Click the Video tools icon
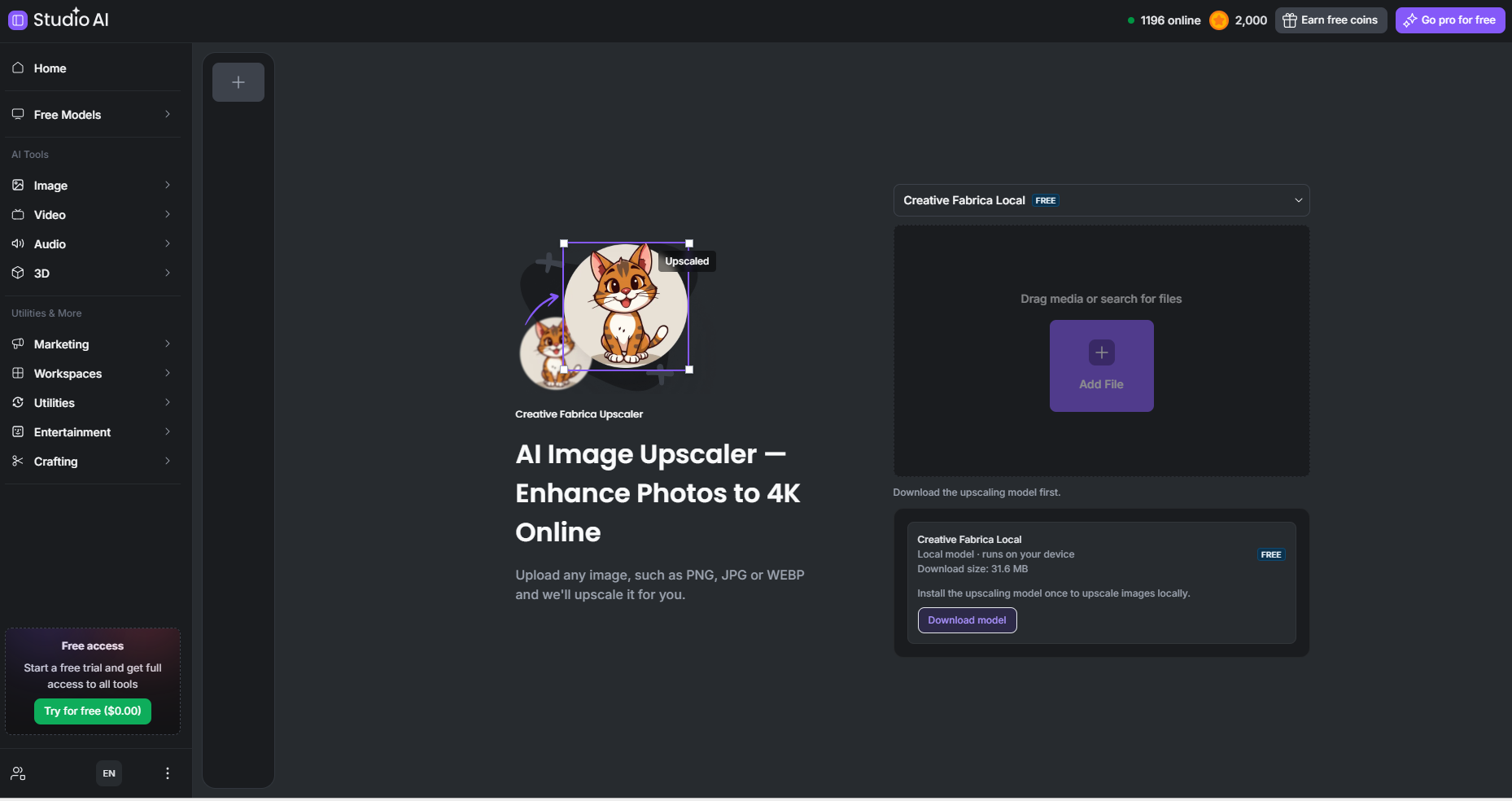Viewport: 1512px width, 801px height. (x=18, y=214)
